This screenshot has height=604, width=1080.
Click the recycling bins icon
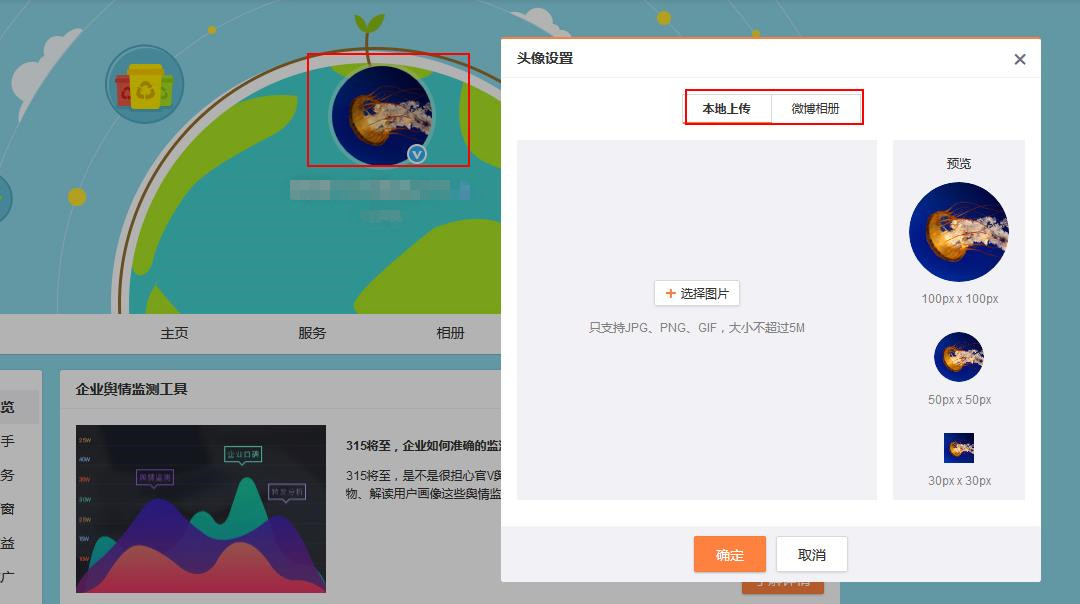(145, 85)
